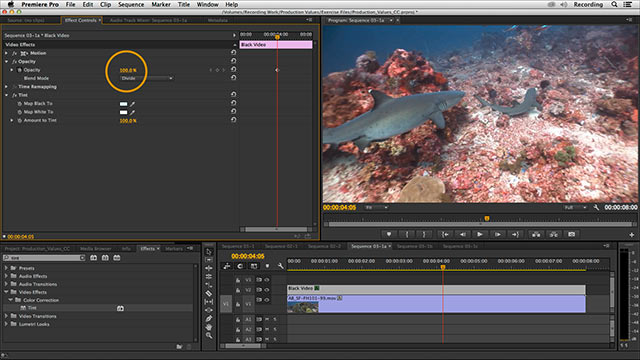Select the Rolling Edit tool
This screenshot has height=360, width=640.
(x=209, y=276)
